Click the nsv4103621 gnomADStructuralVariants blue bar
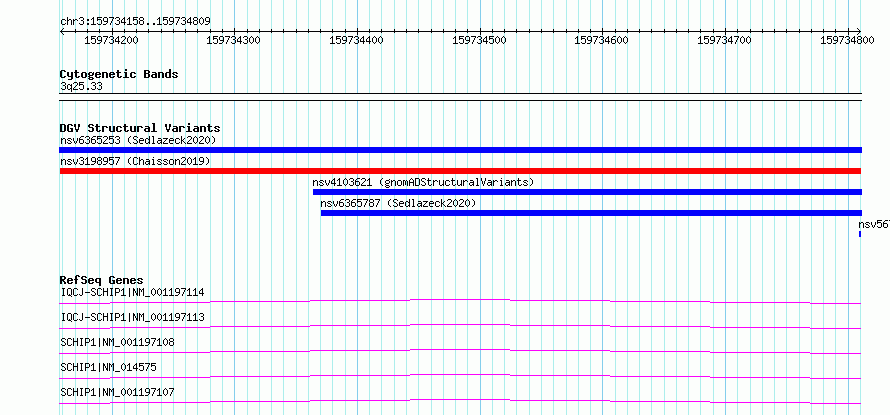 pyautogui.click(x=587, y=192)
